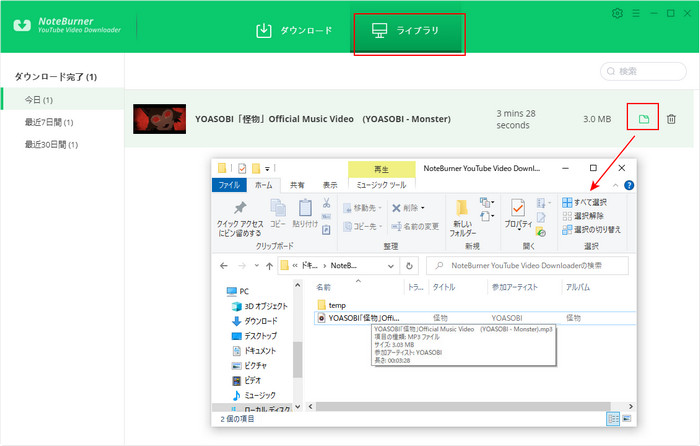This screenshot has width=700, height=446.
Task: Open the ミュージック ツール tab
Action: 381,185
